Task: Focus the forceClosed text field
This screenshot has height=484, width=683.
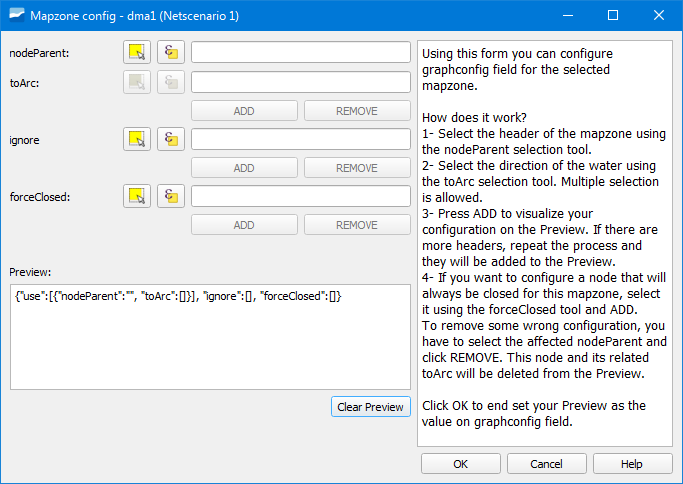Action: pos(300,197)
